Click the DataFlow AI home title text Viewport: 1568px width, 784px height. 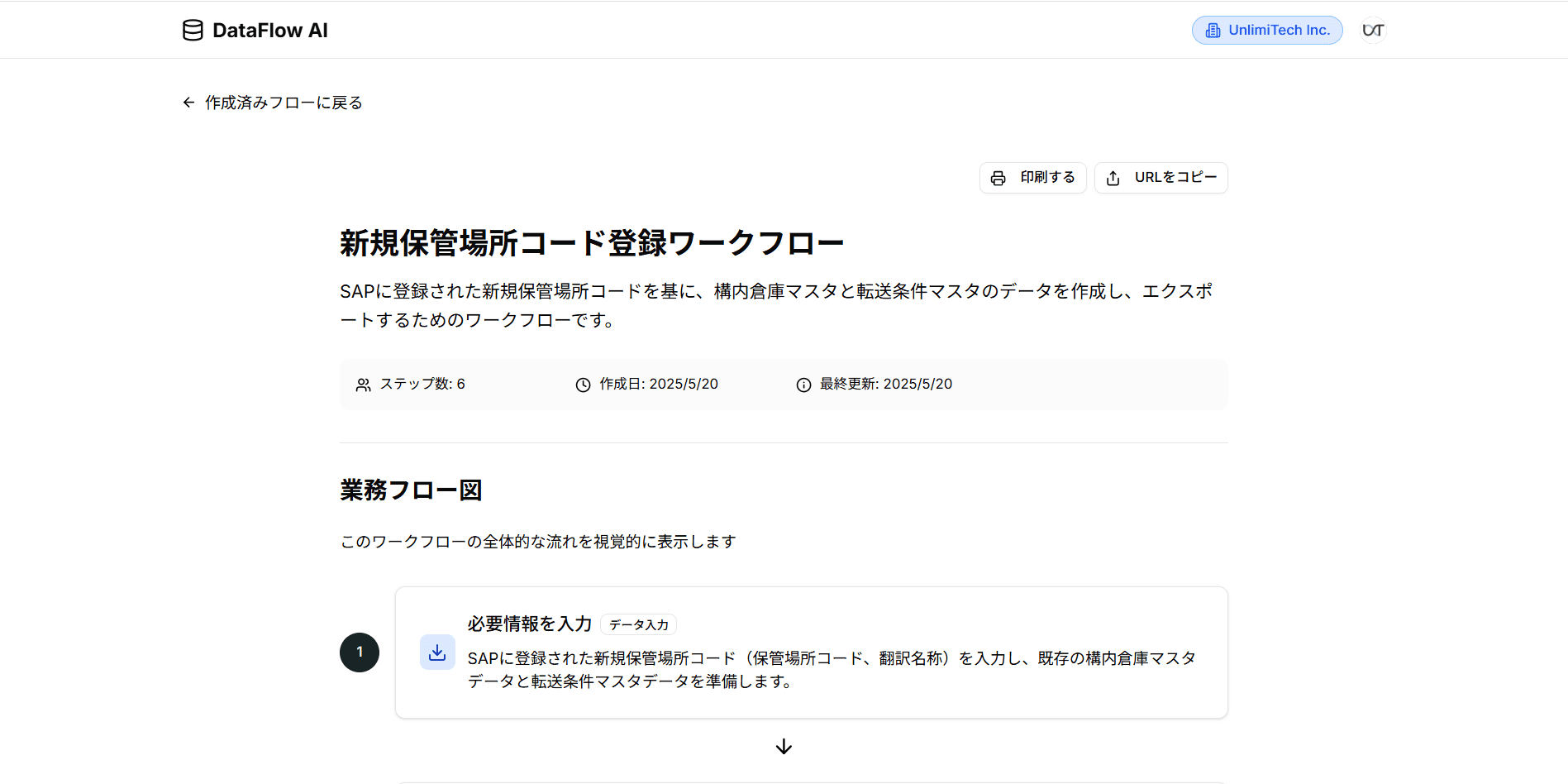pos(270,30)
